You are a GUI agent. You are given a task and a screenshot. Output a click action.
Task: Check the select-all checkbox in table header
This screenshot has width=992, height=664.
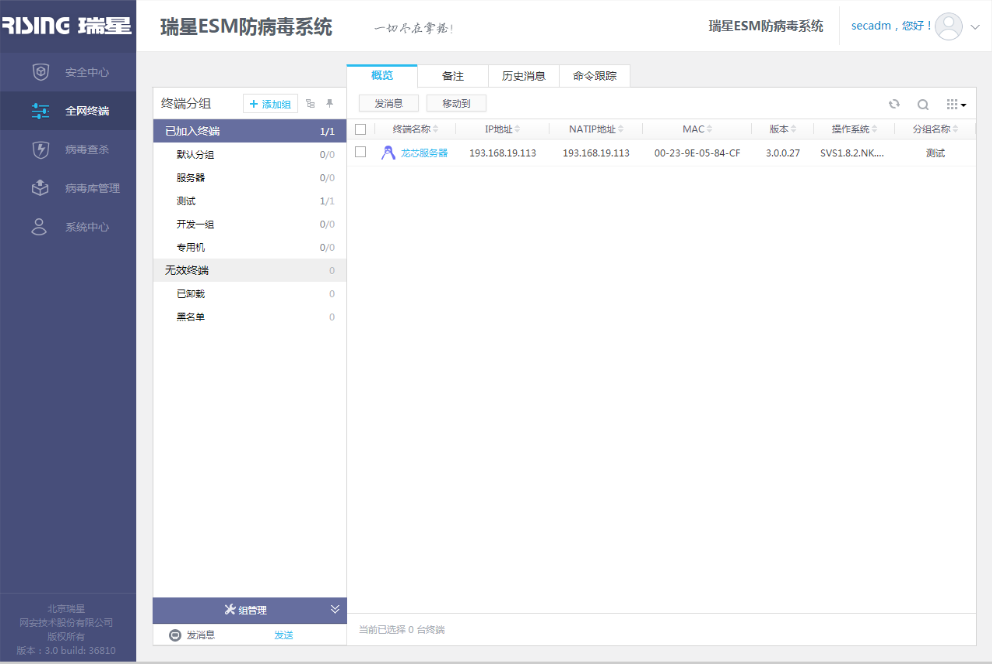pyautogui.click(x=361, y=129)
